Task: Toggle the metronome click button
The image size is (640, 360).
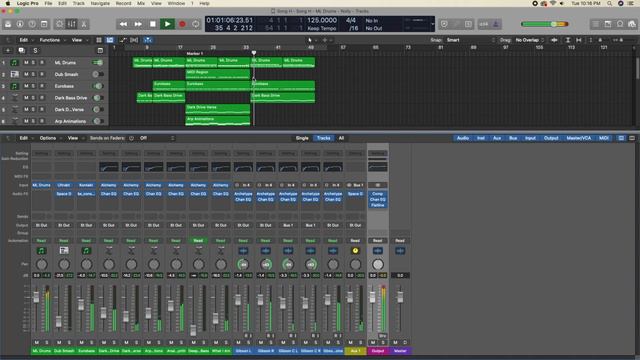Action: (496, 24)
